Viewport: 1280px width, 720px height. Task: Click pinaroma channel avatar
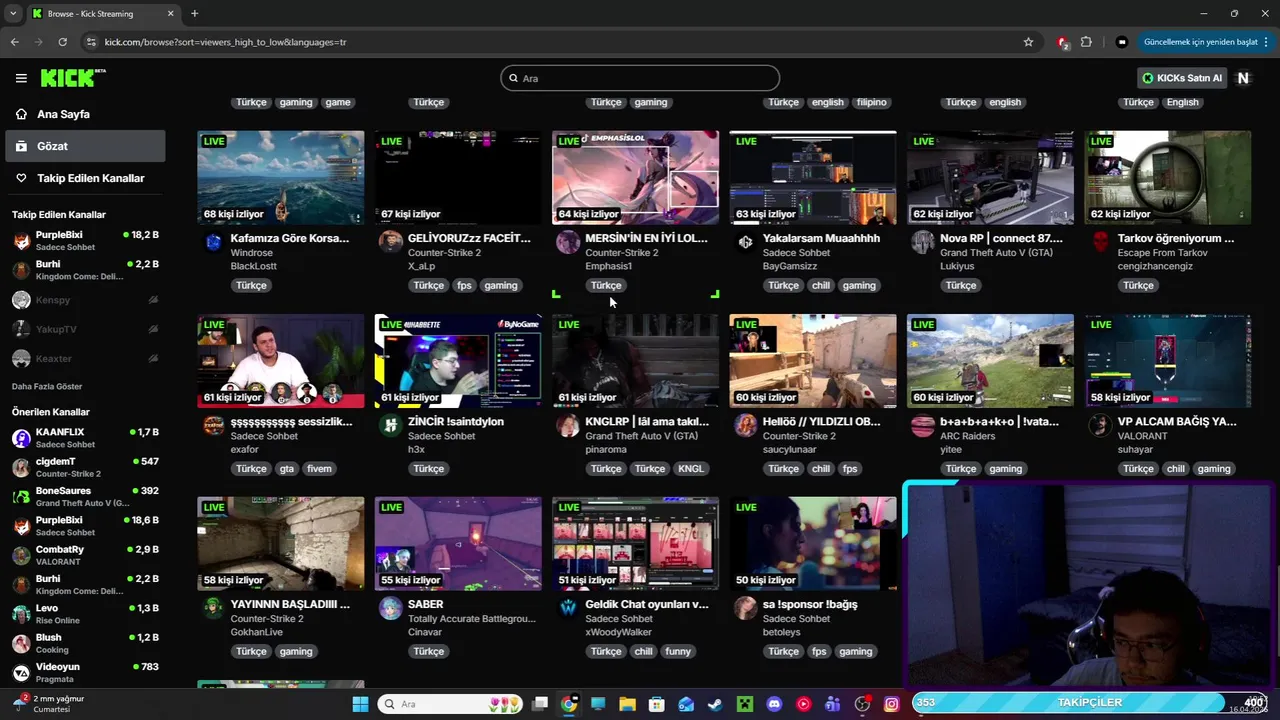(x=568, y=425)
